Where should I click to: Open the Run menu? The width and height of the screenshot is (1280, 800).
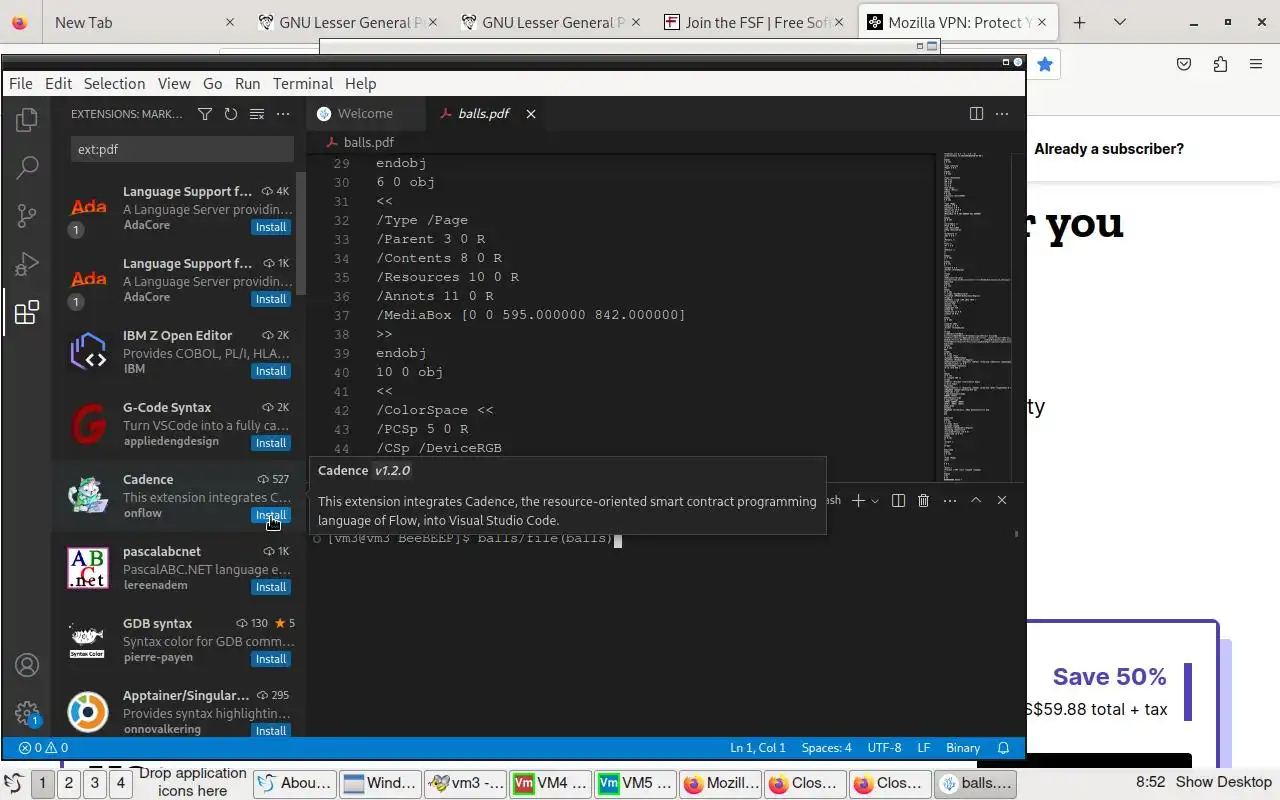[247, 84]
